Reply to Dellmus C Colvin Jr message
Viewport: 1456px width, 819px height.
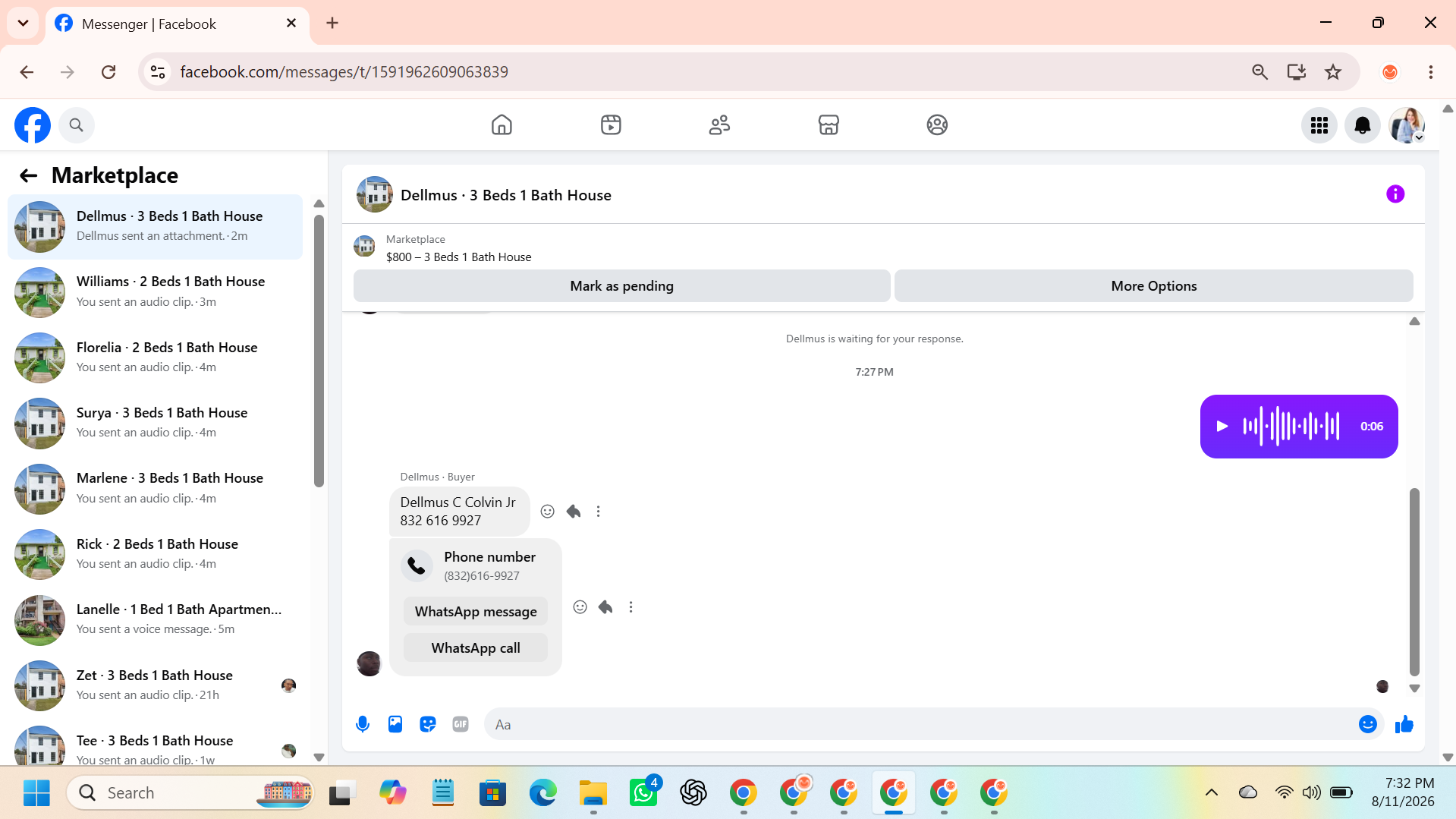(574, 512)
